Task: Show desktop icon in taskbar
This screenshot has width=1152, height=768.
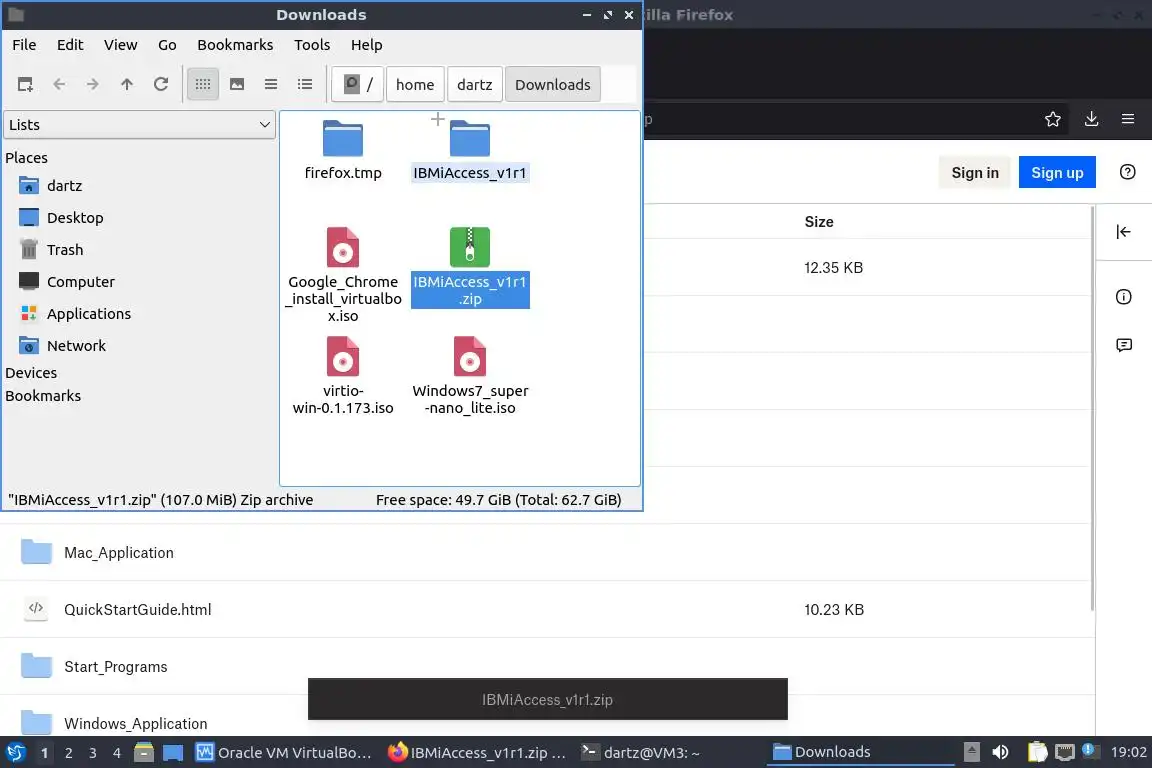Action: point(173,753)
